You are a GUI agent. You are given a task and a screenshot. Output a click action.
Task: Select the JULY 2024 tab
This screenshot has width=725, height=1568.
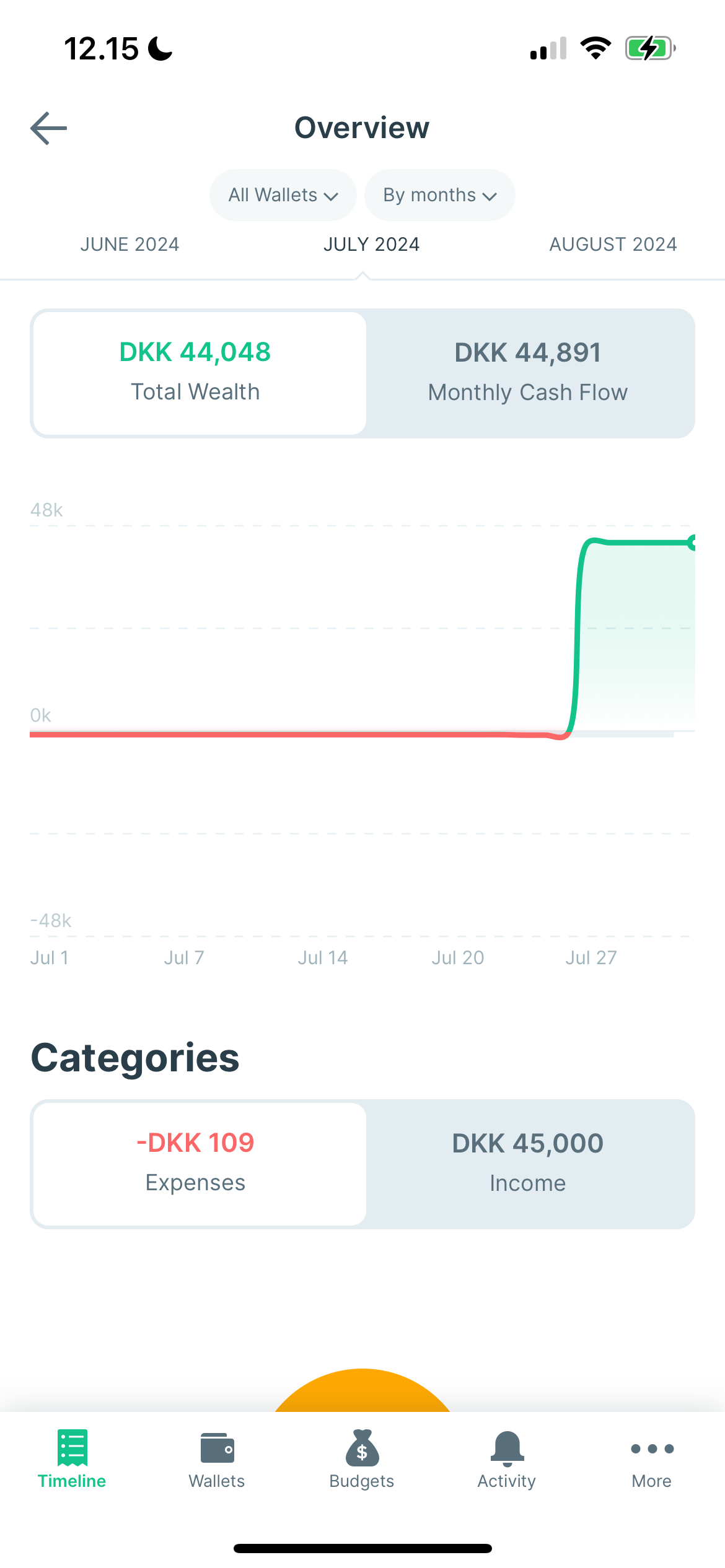point(371,245)
